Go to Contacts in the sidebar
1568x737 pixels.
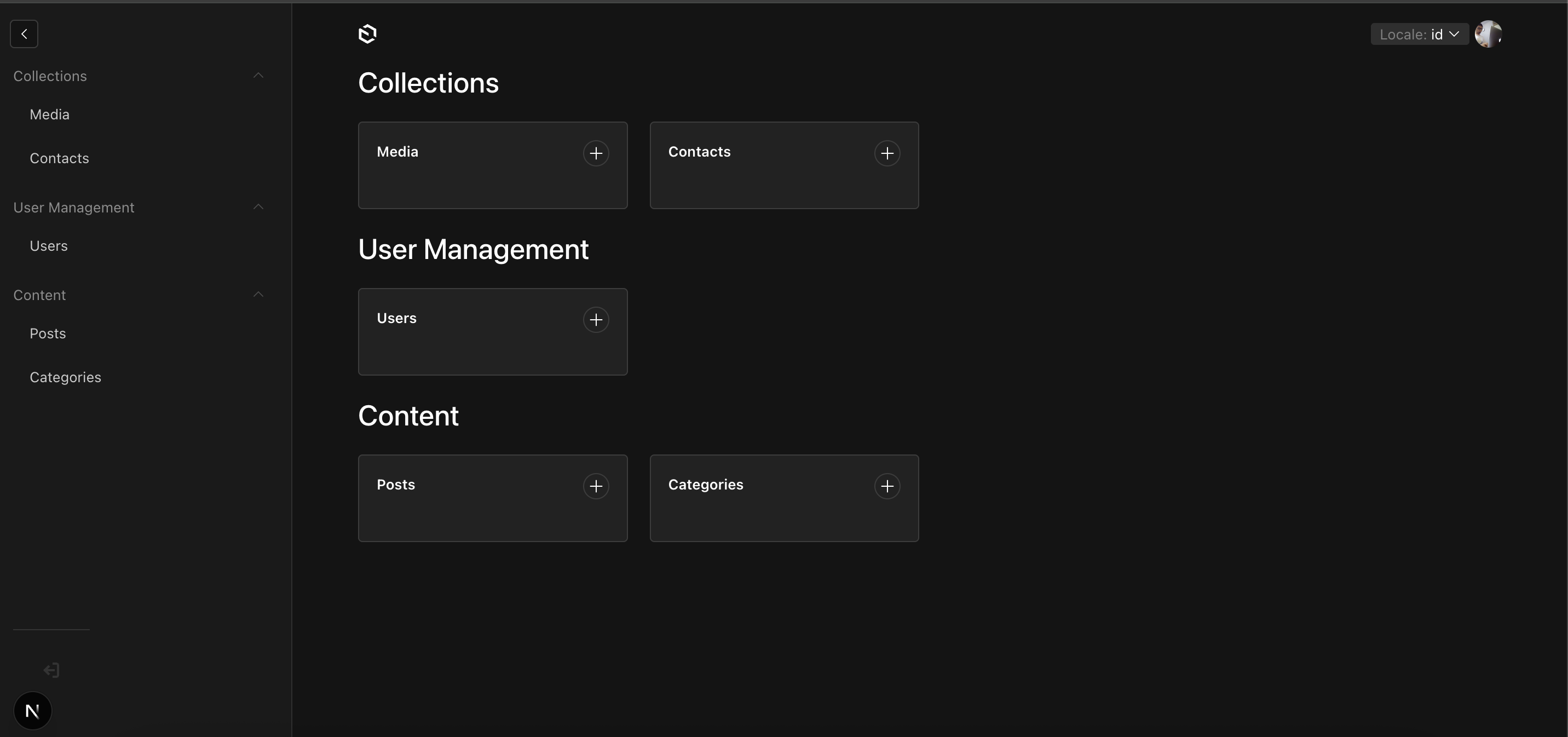point(59,158)
